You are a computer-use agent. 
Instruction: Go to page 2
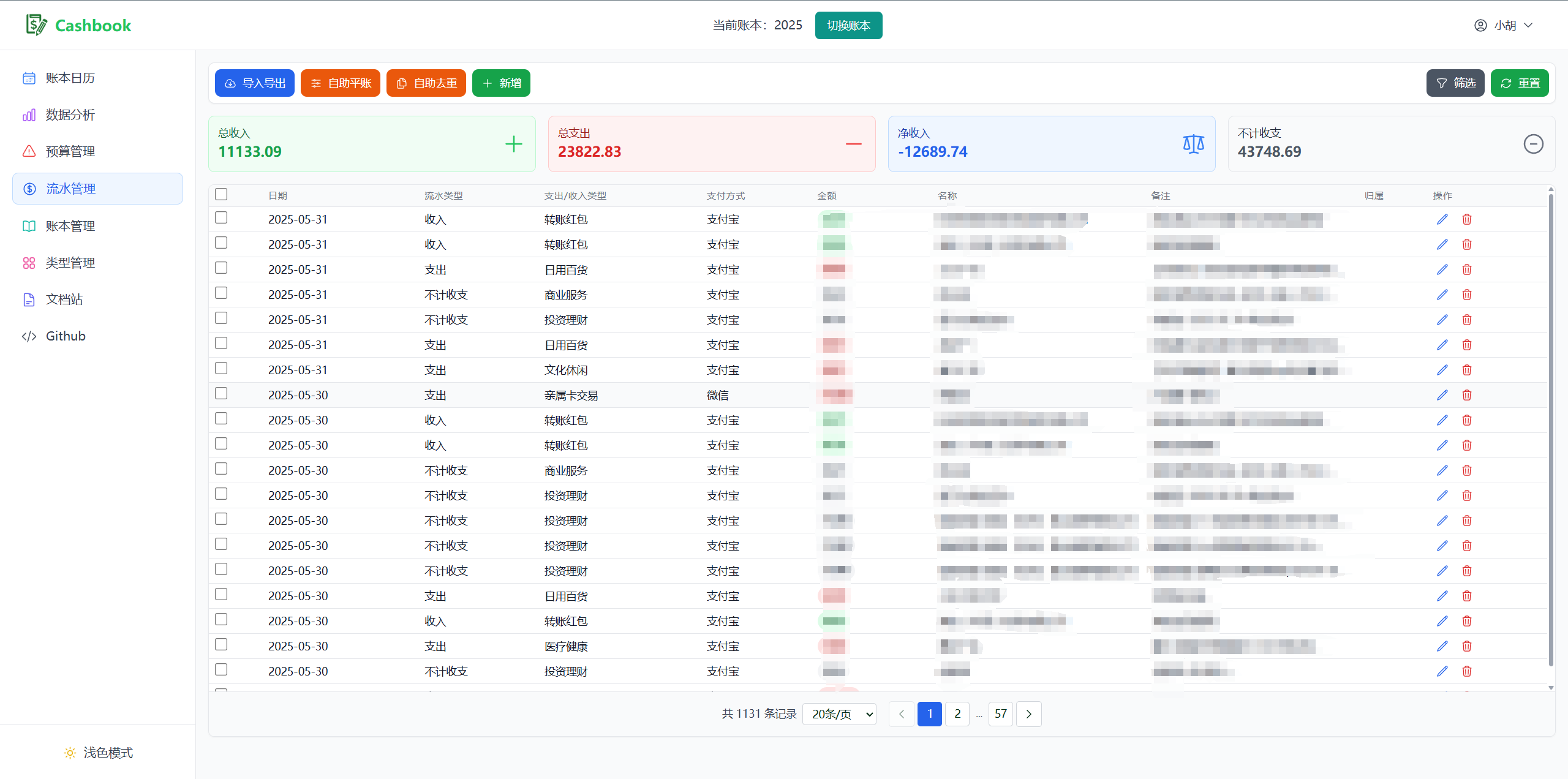pos(957,714)
